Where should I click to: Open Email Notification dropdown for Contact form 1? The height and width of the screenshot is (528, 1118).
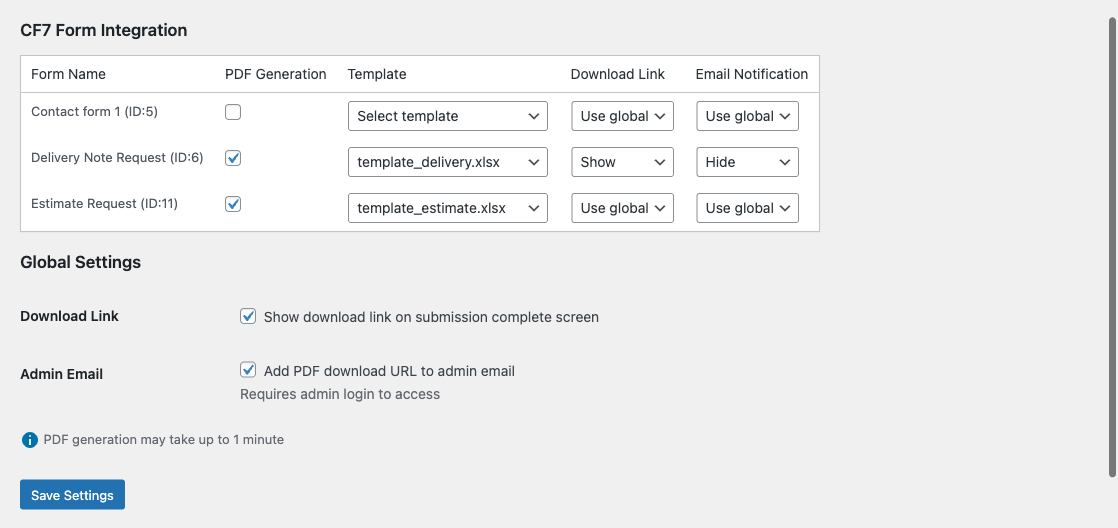pos(747,116)
